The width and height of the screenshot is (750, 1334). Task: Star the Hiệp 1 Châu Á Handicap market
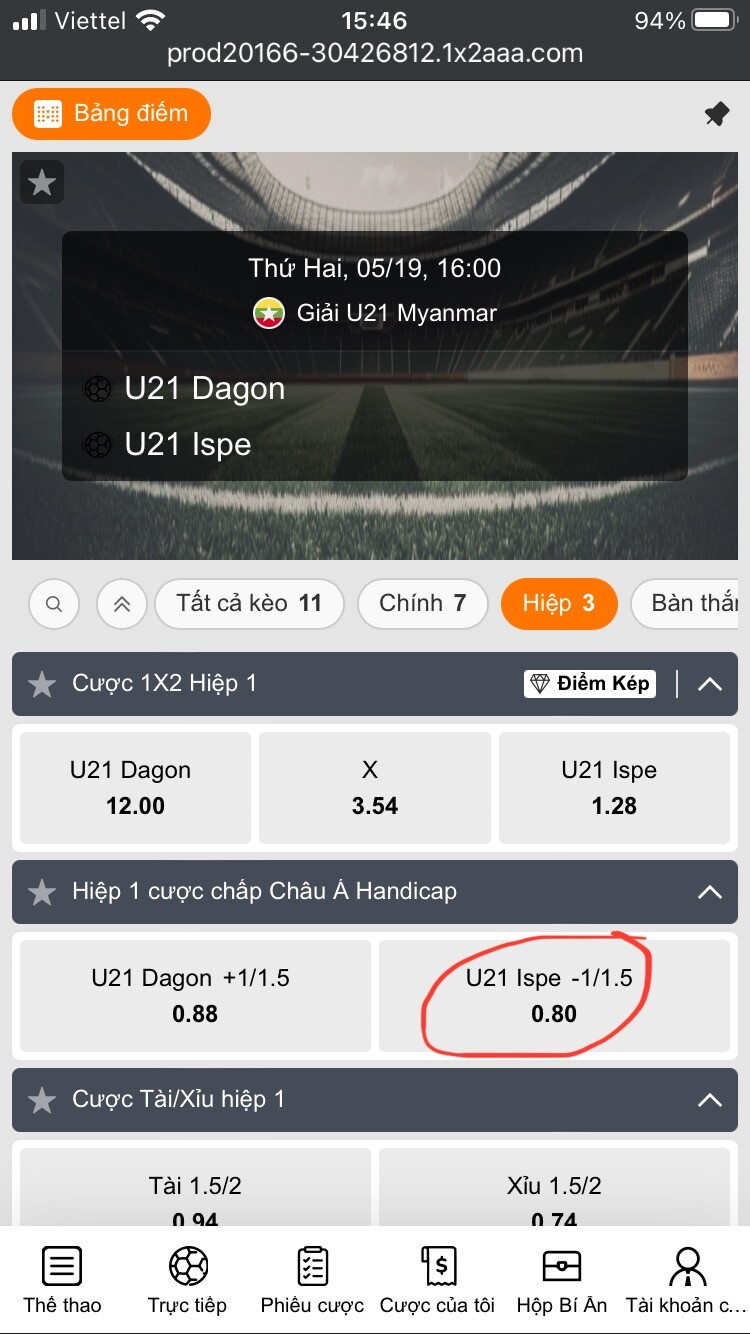pos(42,892)
